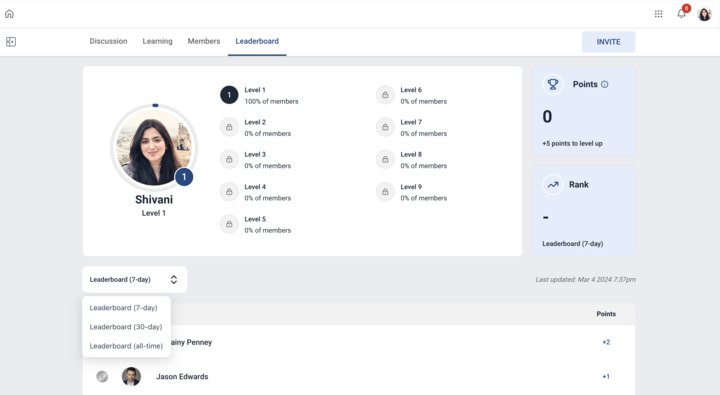Click the Level 4 lock icon
This screenshot has width=720, height=395.
pyautogui.click(x=229, y=192)
